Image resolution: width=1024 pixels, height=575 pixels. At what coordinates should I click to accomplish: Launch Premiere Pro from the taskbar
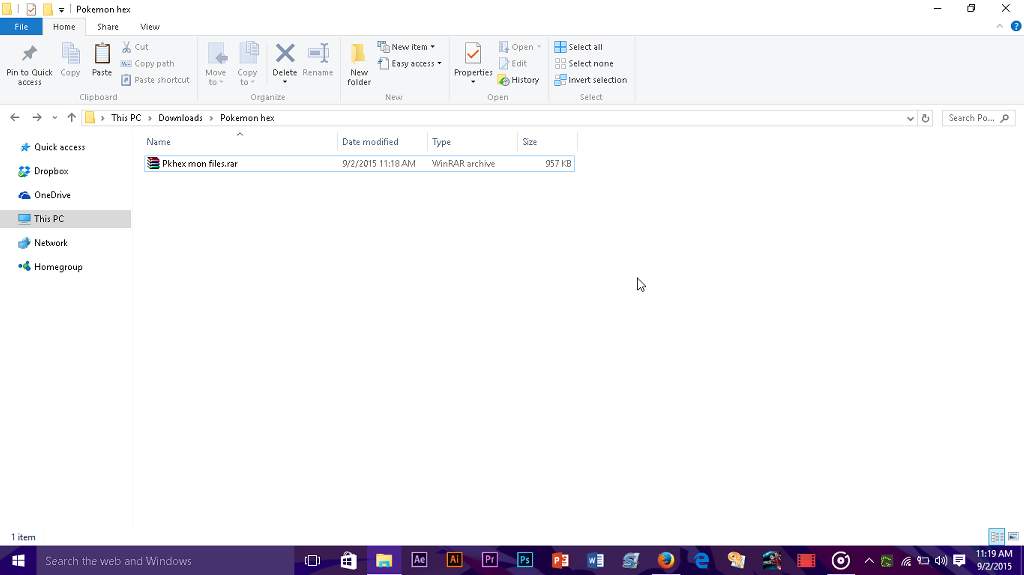pos(490,561)
